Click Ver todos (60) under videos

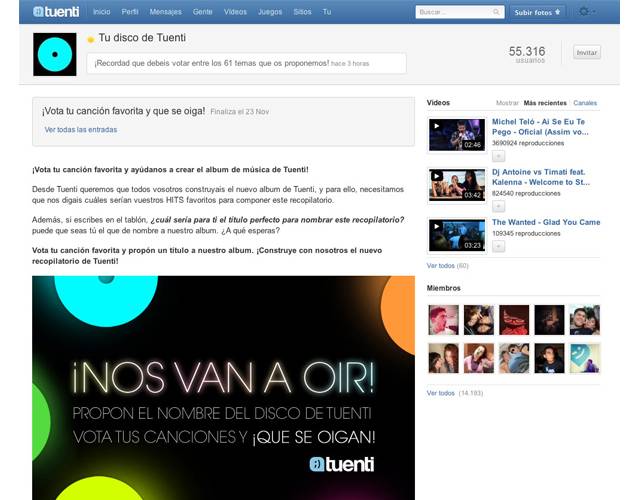[x=447, y=266]
